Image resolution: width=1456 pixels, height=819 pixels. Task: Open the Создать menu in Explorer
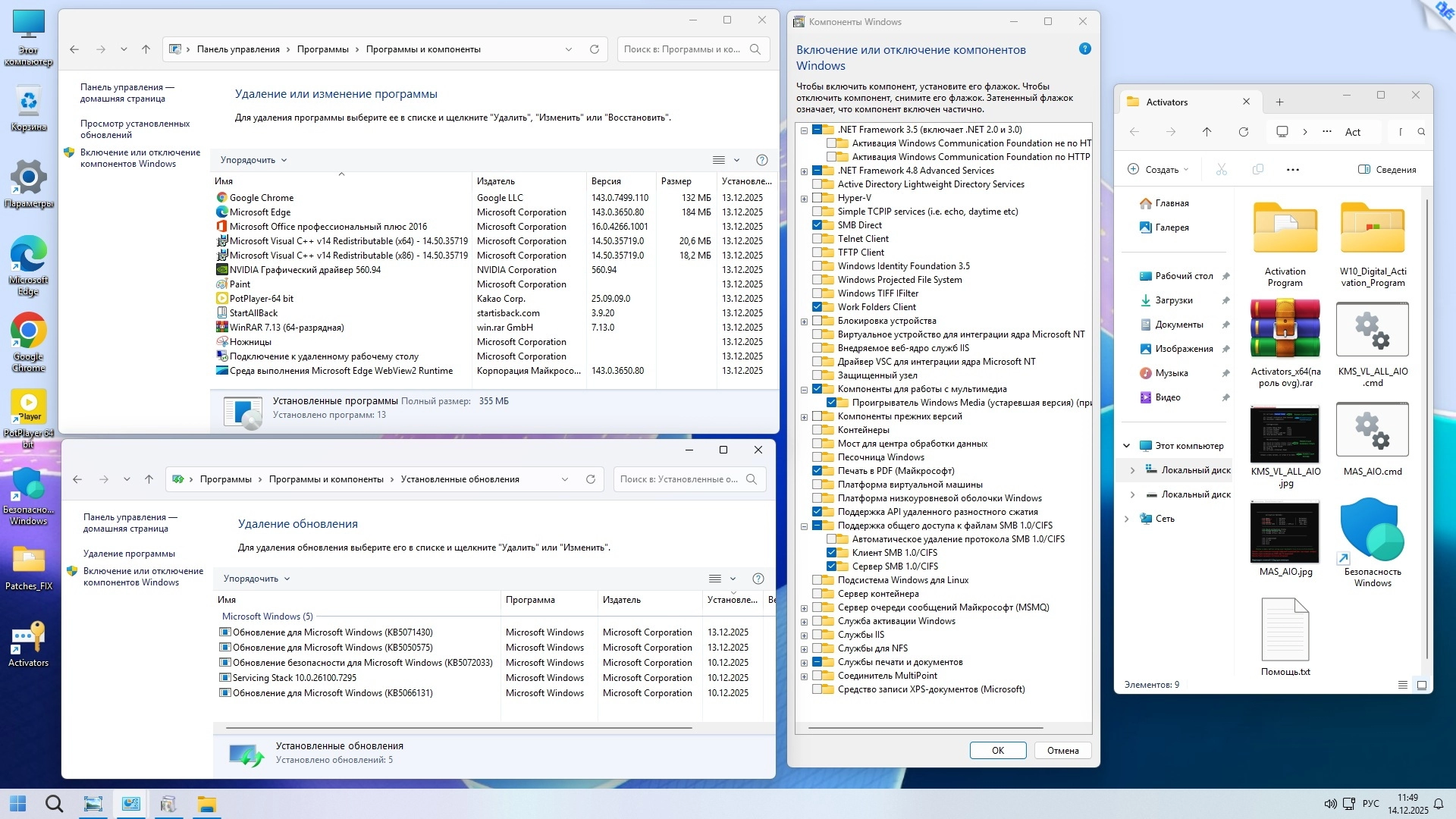1158,170
